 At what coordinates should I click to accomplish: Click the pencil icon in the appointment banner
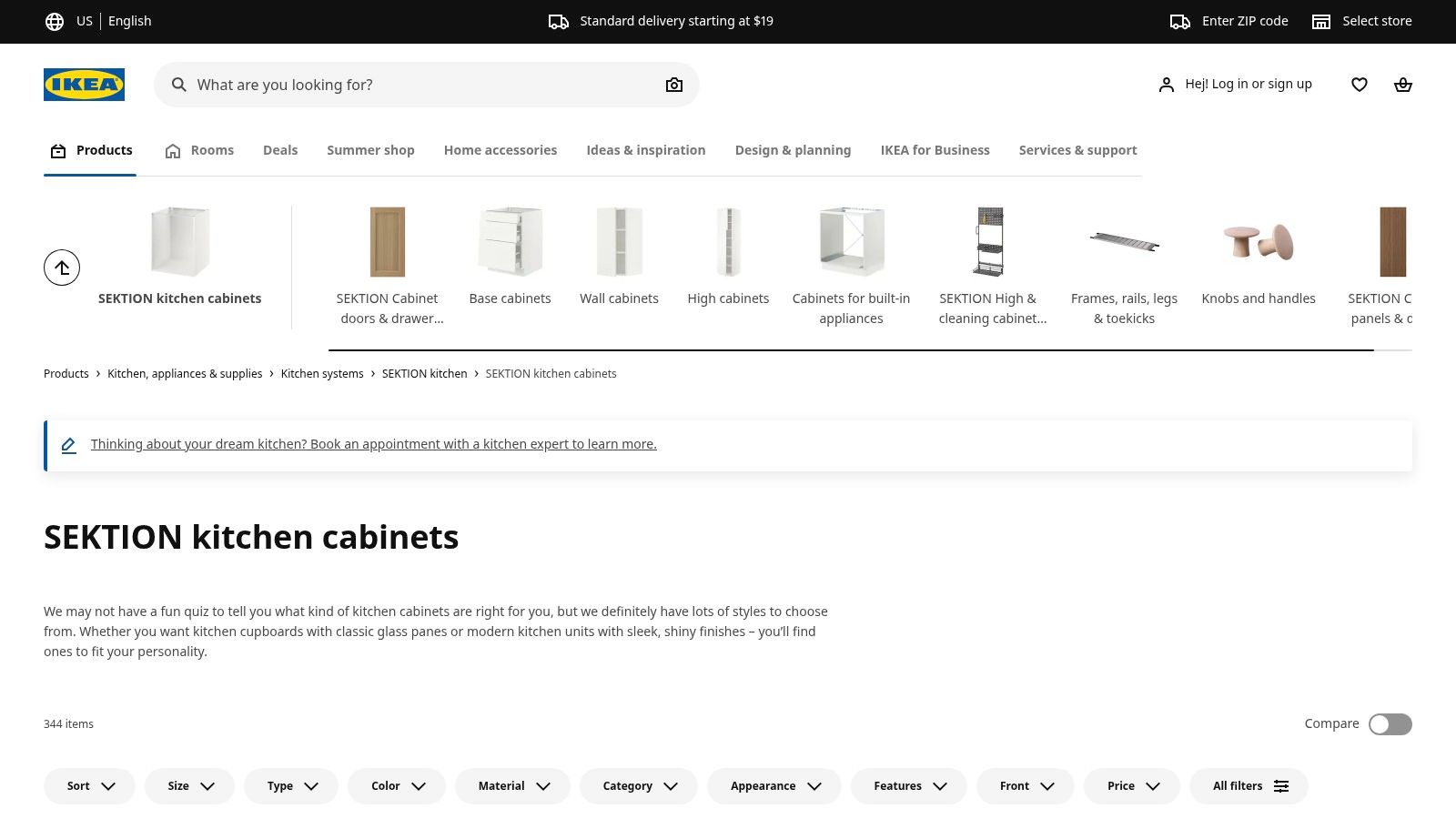[68, 445]
